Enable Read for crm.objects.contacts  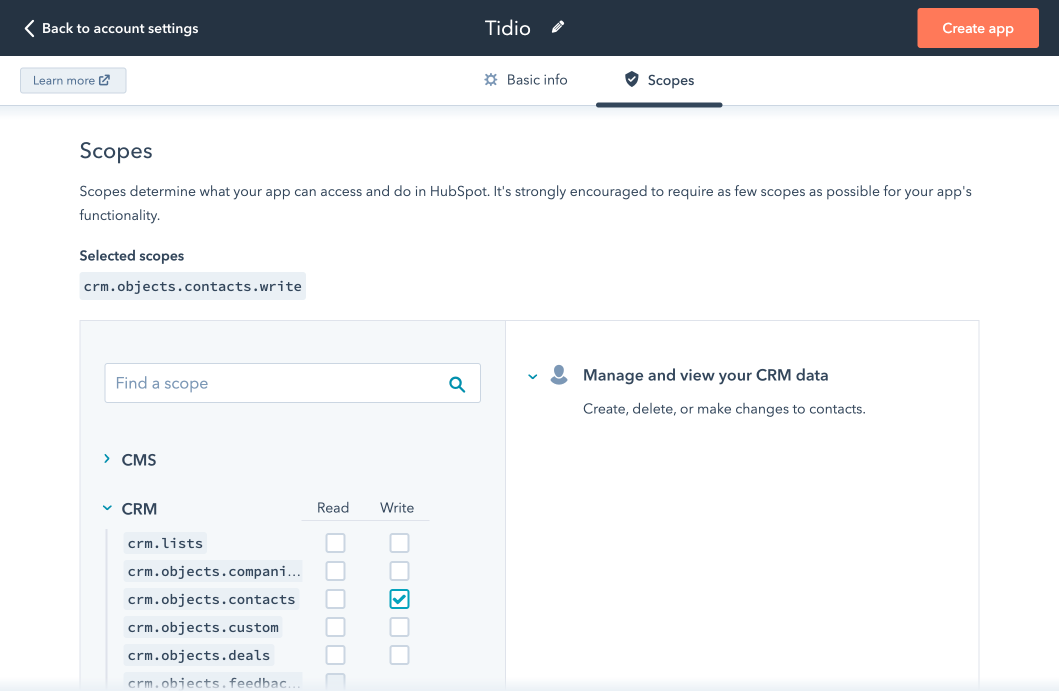tap(335, 599)
